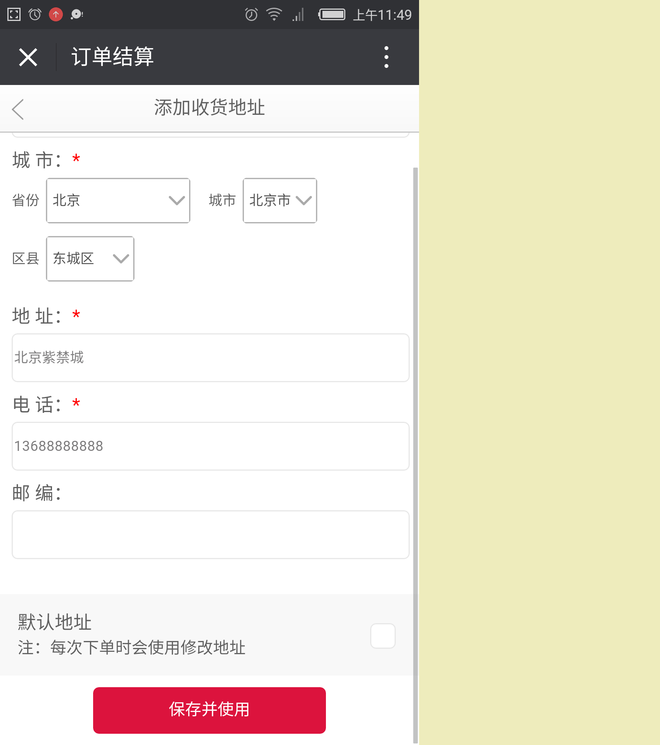Tap the 订单结算 title text
660x745 pixels.
(113, 57)
